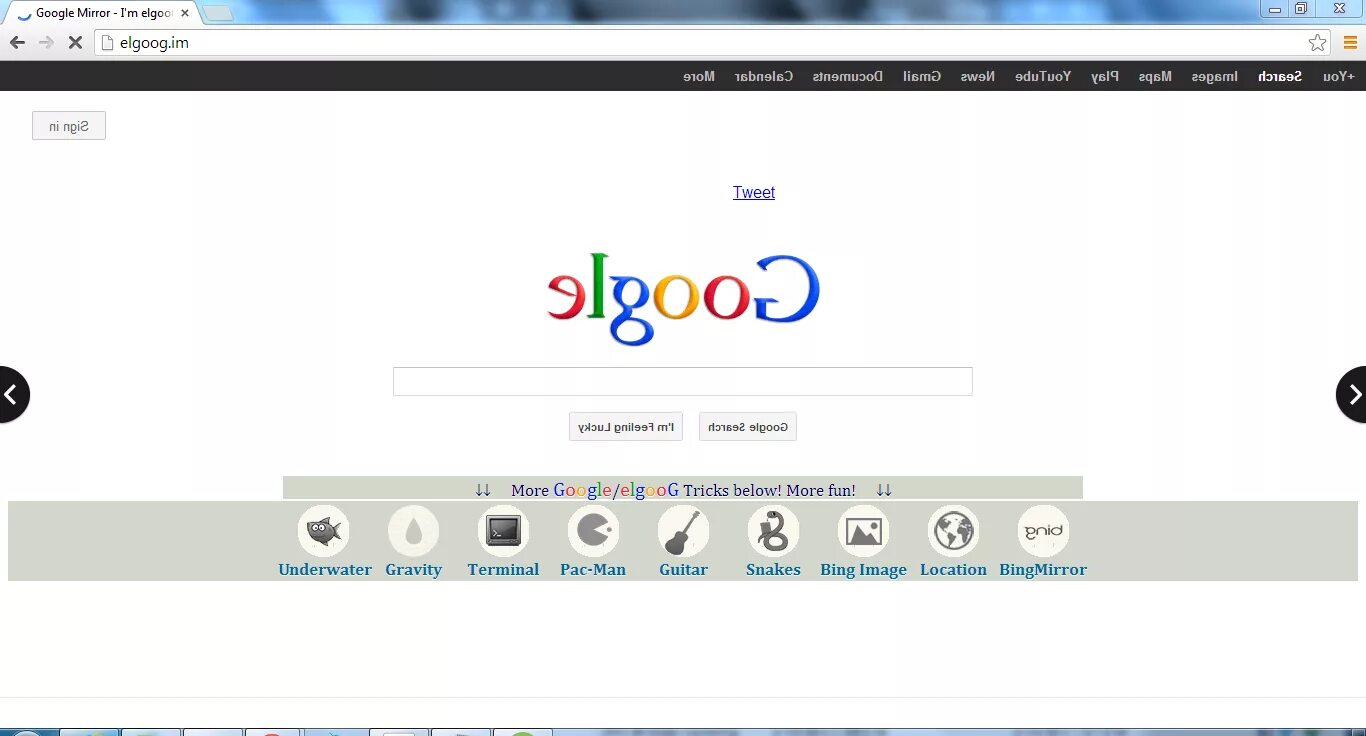Focus the elgooG search input box
The height and width of the screenshot is (736, 1366).
pos(683,381)
